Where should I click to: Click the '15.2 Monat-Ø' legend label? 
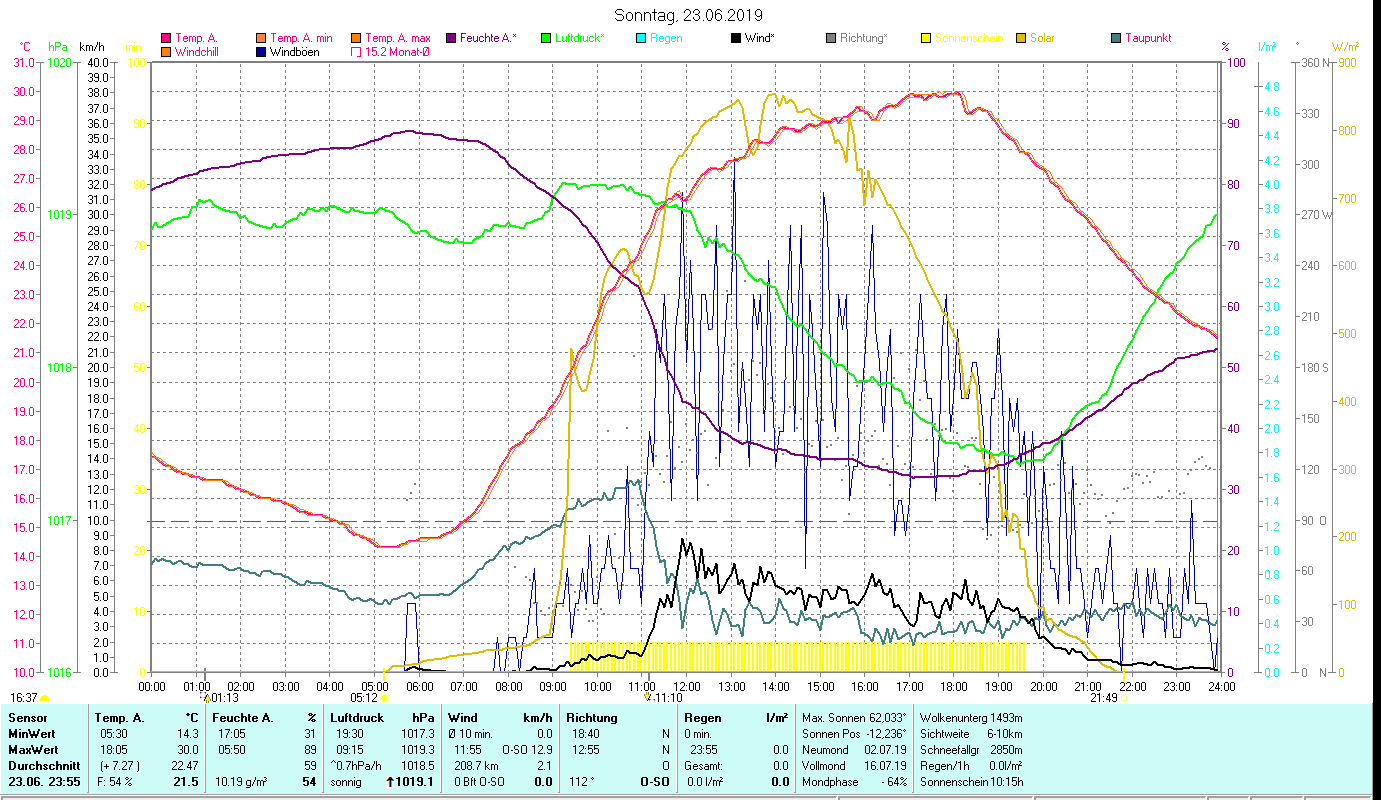click(397, 52)
